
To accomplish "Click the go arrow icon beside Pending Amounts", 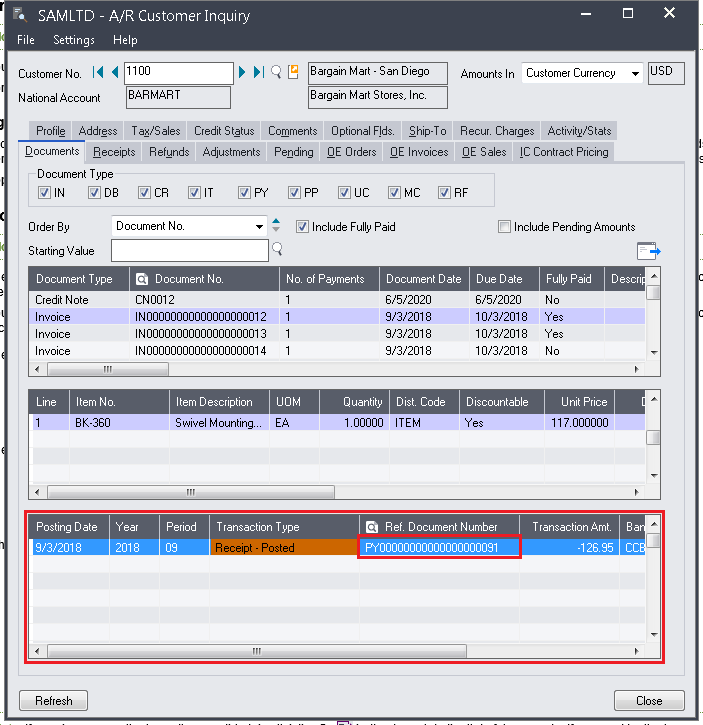I will 648,250.
